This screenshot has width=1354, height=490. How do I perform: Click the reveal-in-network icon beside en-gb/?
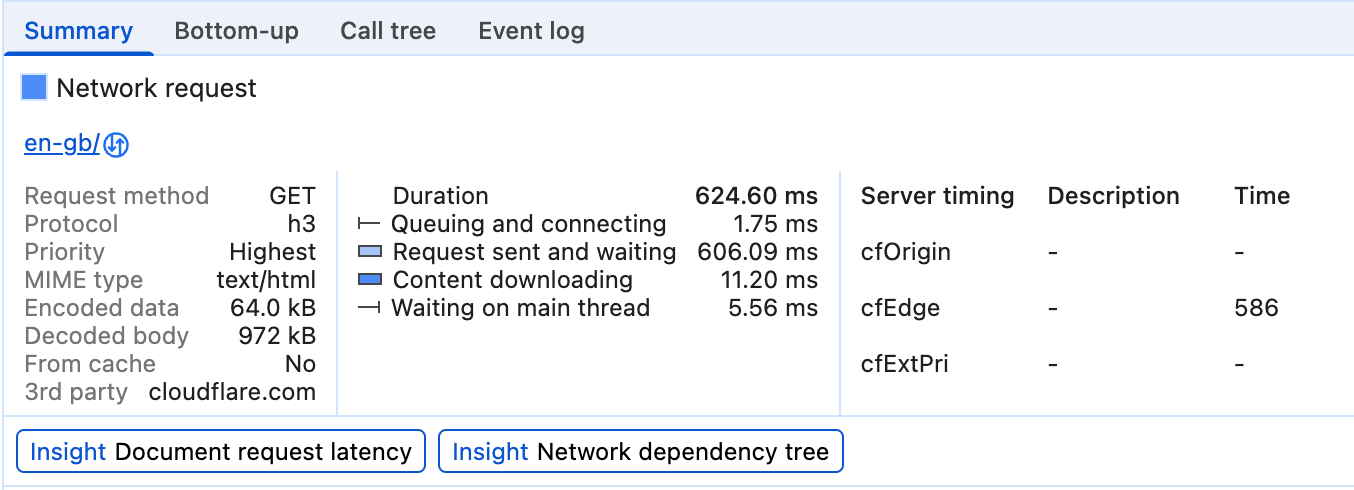coord(117,145)
